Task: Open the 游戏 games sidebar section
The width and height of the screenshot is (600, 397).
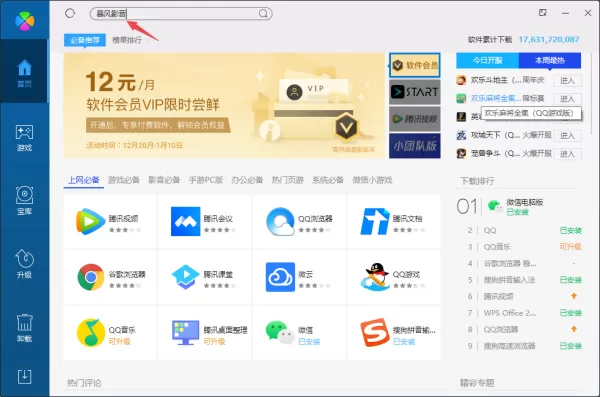Action: click(x=24, y=137)
